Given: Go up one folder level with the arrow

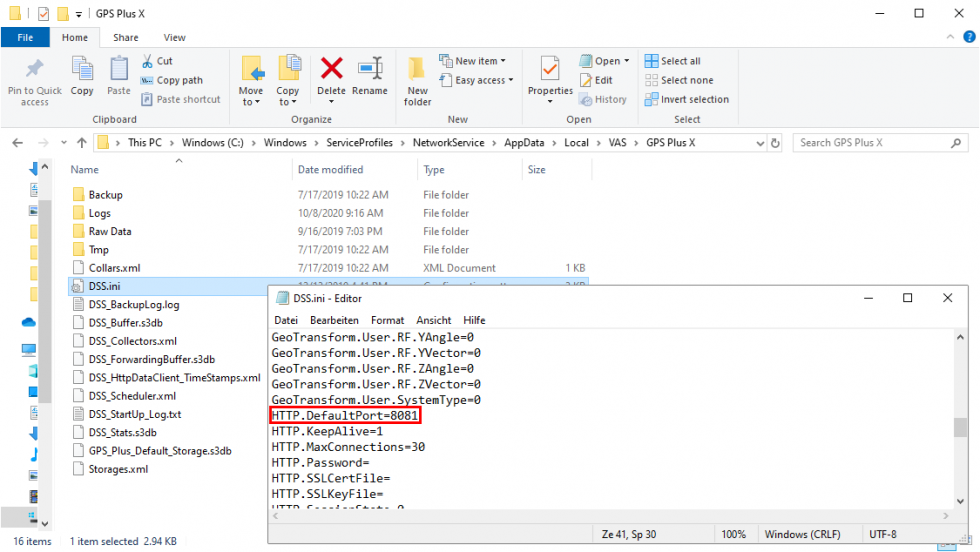Looking at the screenshot, I should click(81, 143).
